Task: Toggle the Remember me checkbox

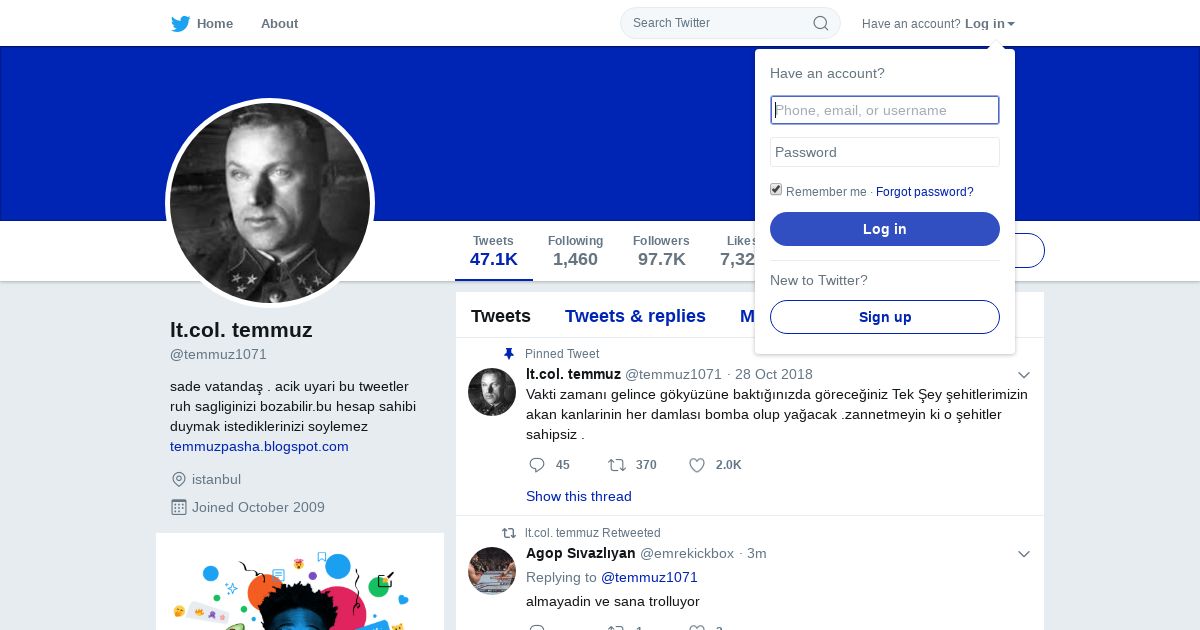Action: click(x=776, y=190)
